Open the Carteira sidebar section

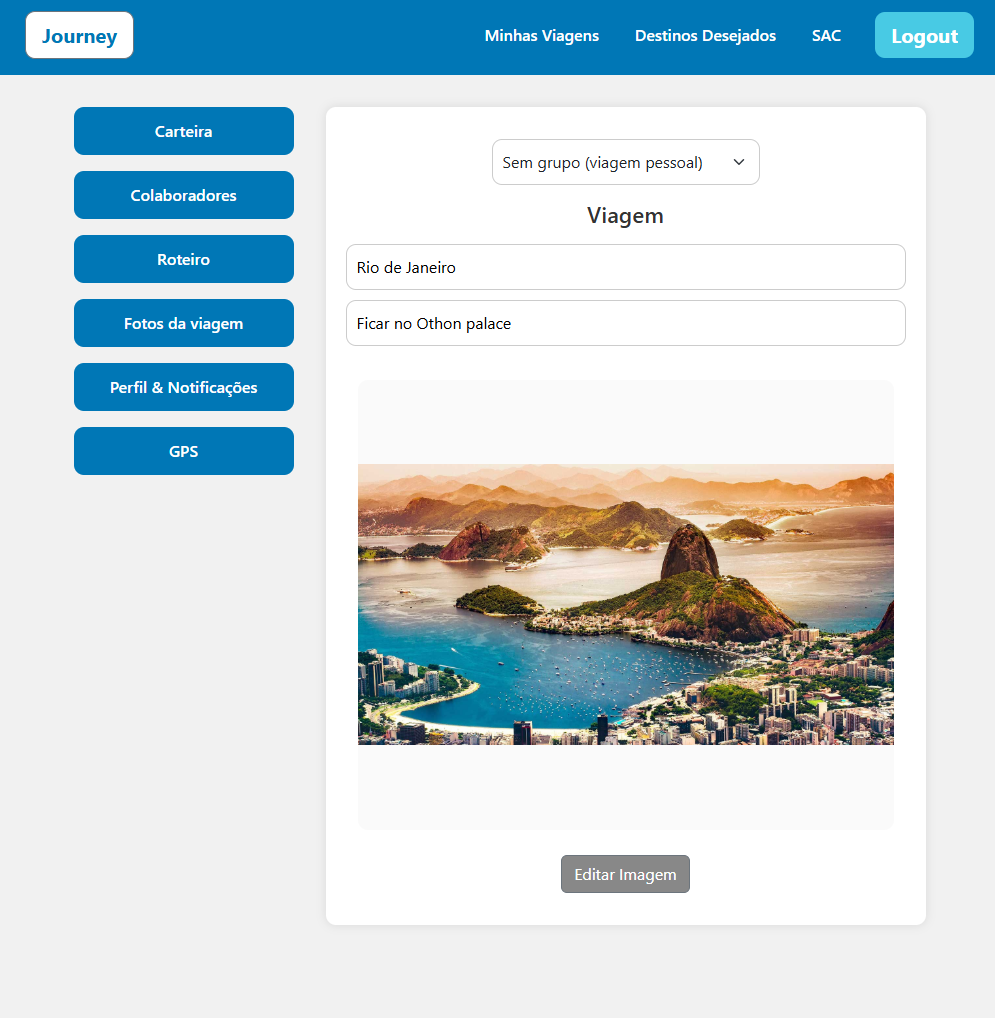[x=183, y=131]
